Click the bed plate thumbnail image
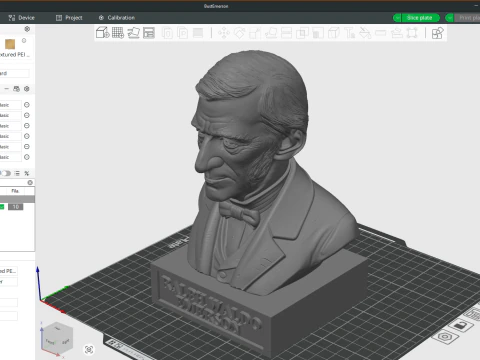Image resolution: width=480 pixels, height=360 pixels. pyautogui.click(x=10, y=44)
